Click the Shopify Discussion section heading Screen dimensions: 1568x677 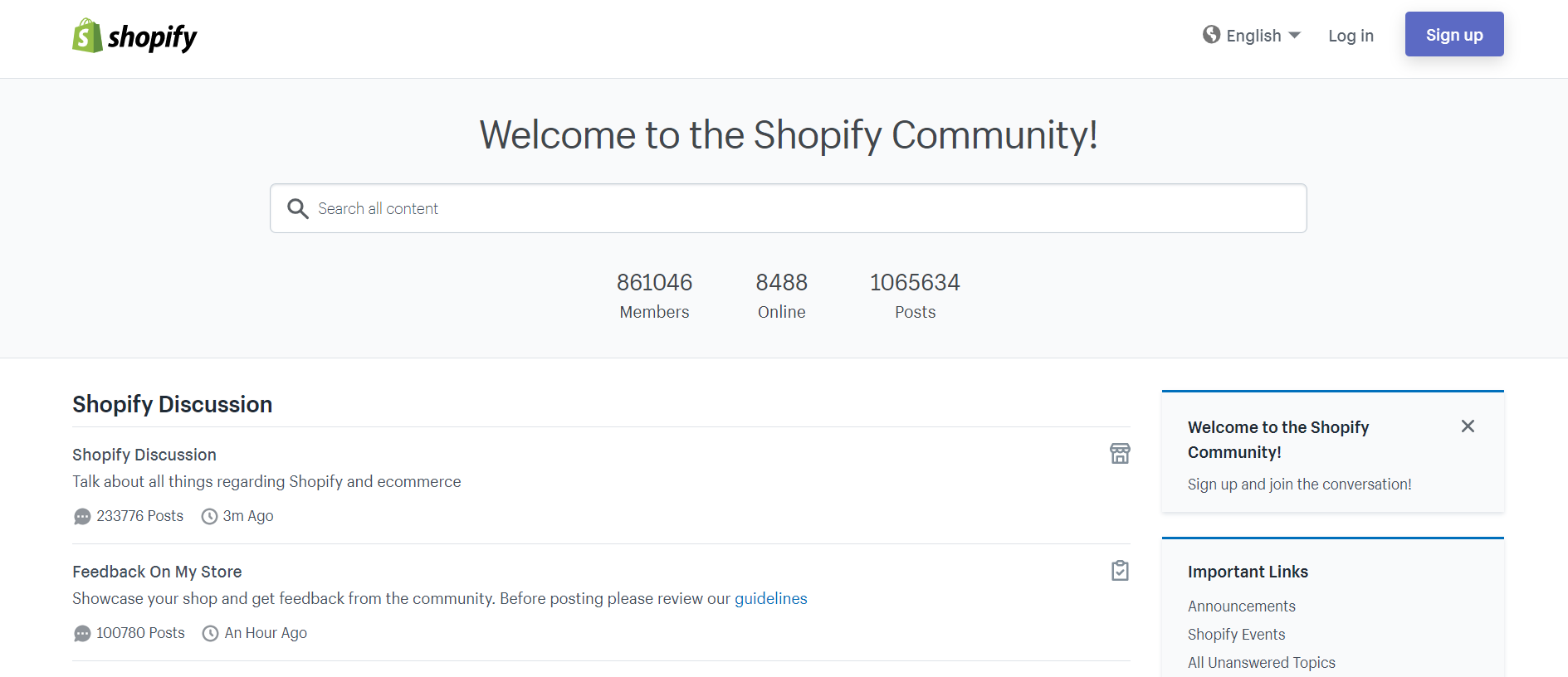tap(172, 404)
